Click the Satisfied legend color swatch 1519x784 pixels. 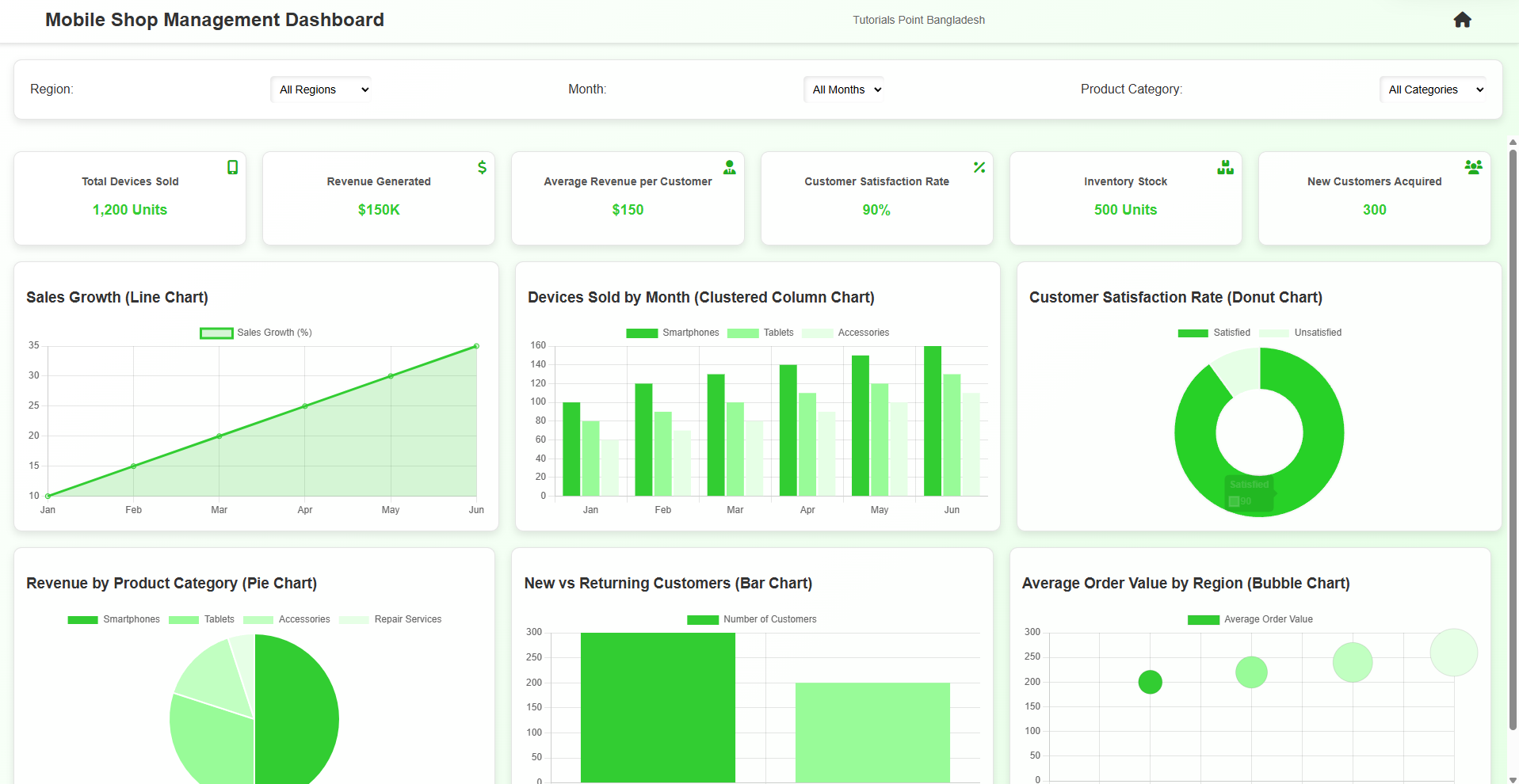coord(1193,333)
